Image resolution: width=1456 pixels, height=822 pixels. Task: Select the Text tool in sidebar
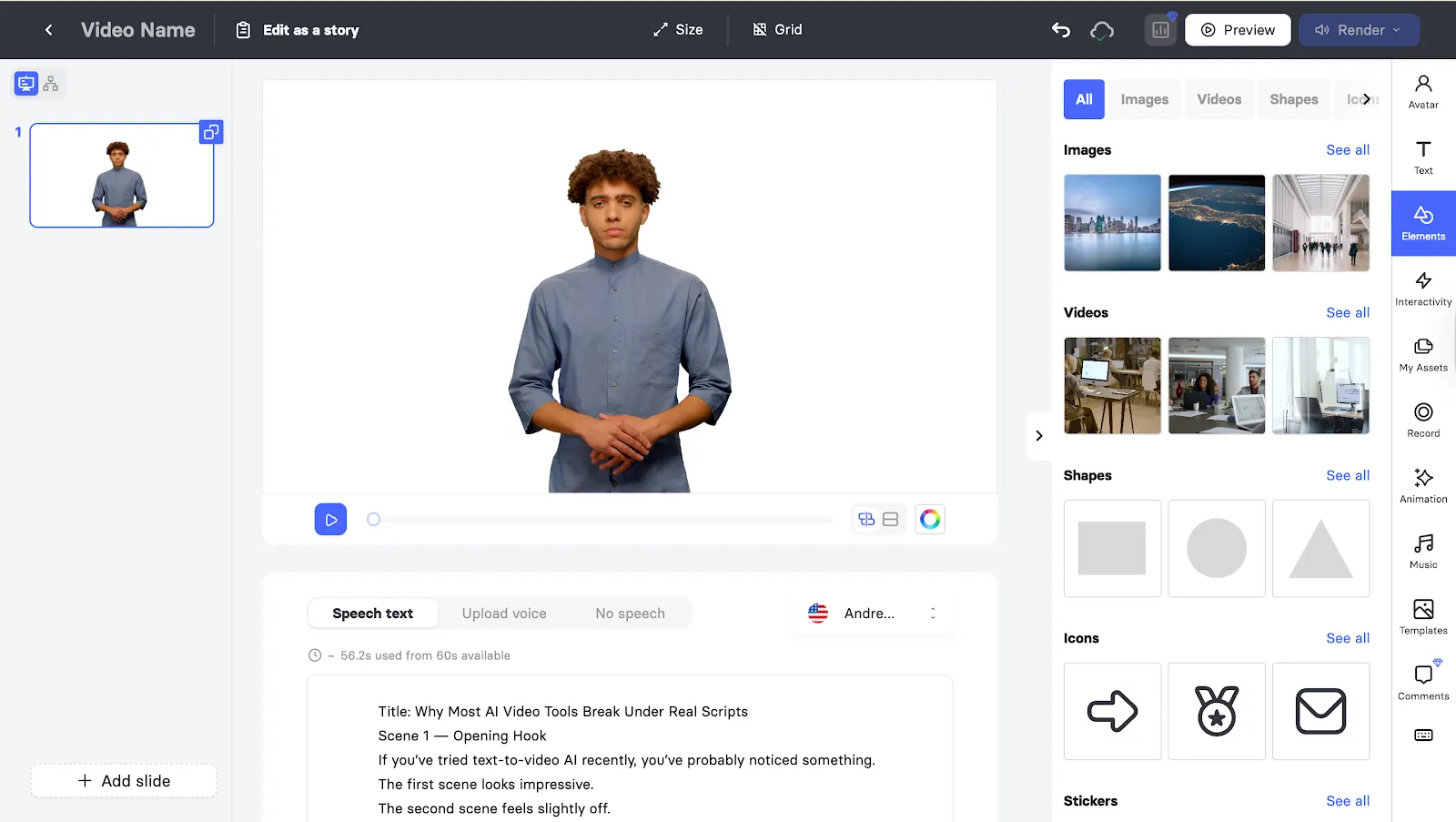(1423, 157)
